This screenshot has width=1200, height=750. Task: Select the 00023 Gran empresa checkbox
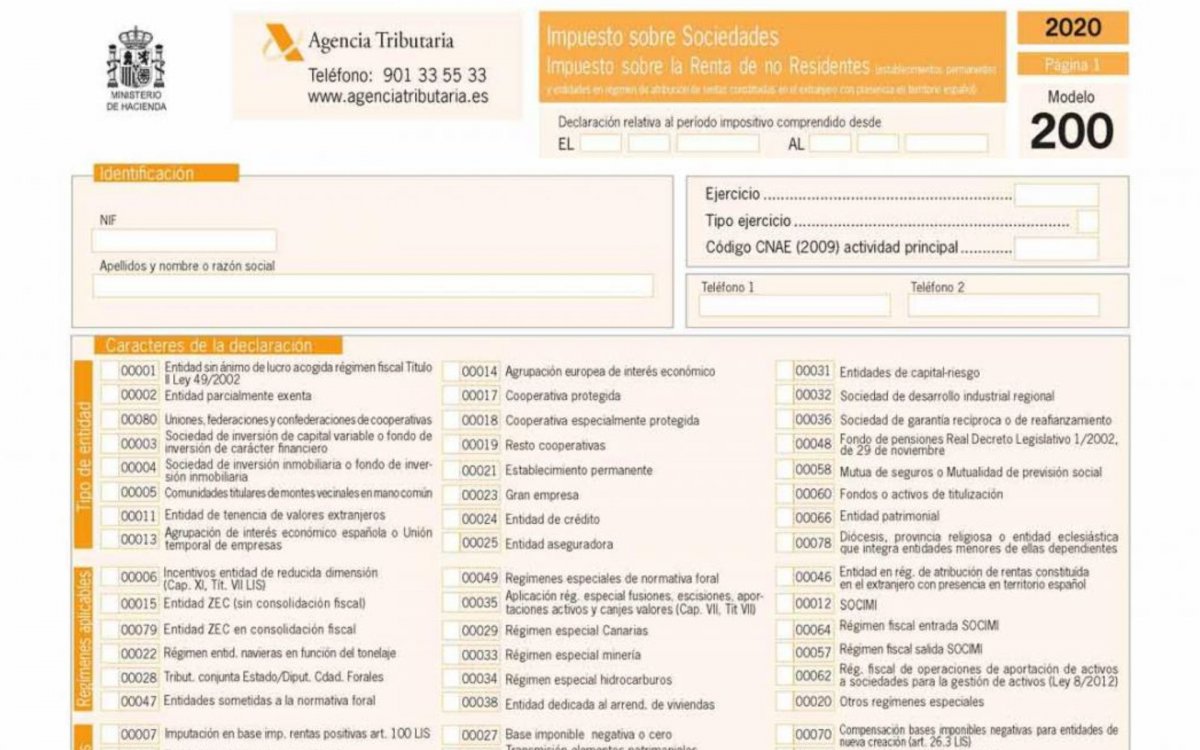(x=451, y=495)
